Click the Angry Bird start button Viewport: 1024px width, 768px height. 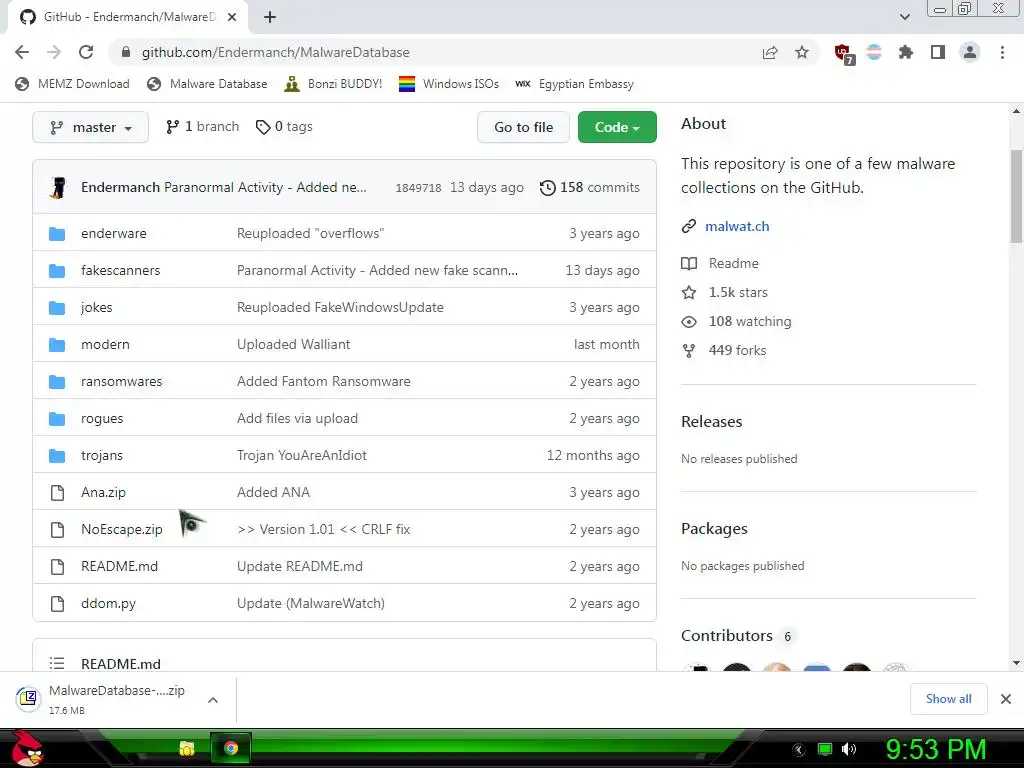click(x=27, y=748)
